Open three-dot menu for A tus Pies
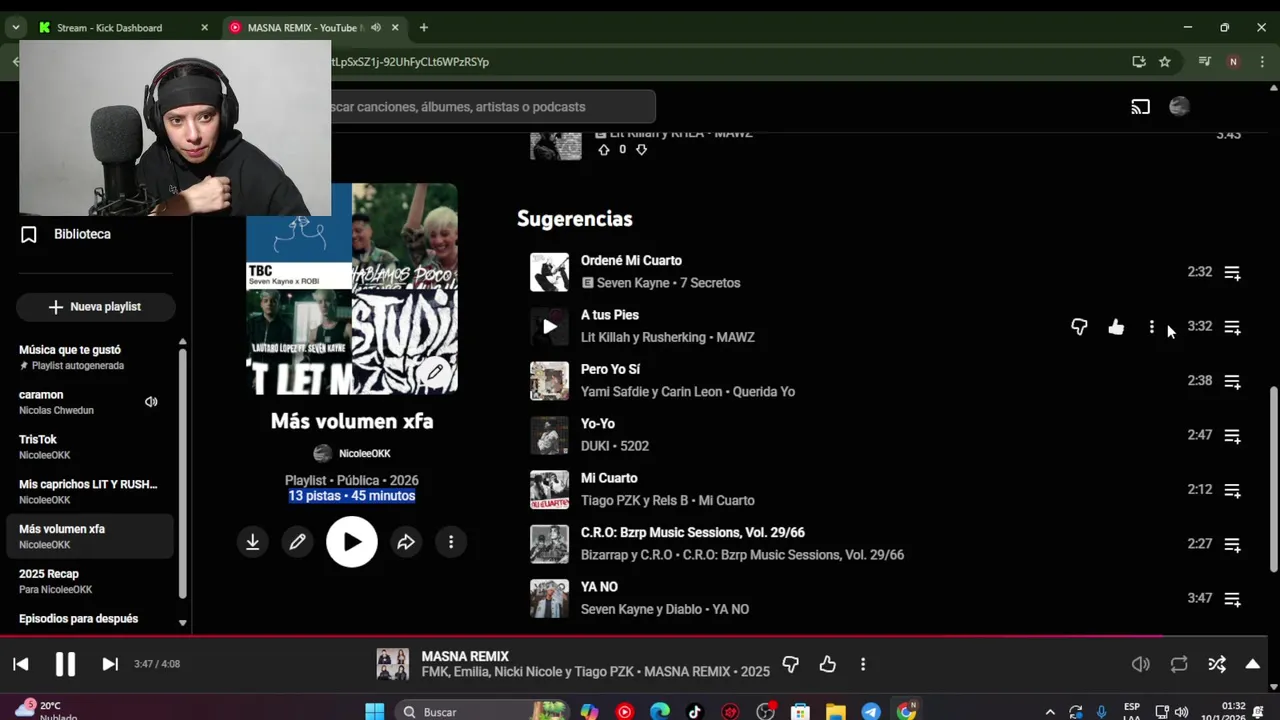Screen dimensions: 1280x720 (x=1152, y=327)
